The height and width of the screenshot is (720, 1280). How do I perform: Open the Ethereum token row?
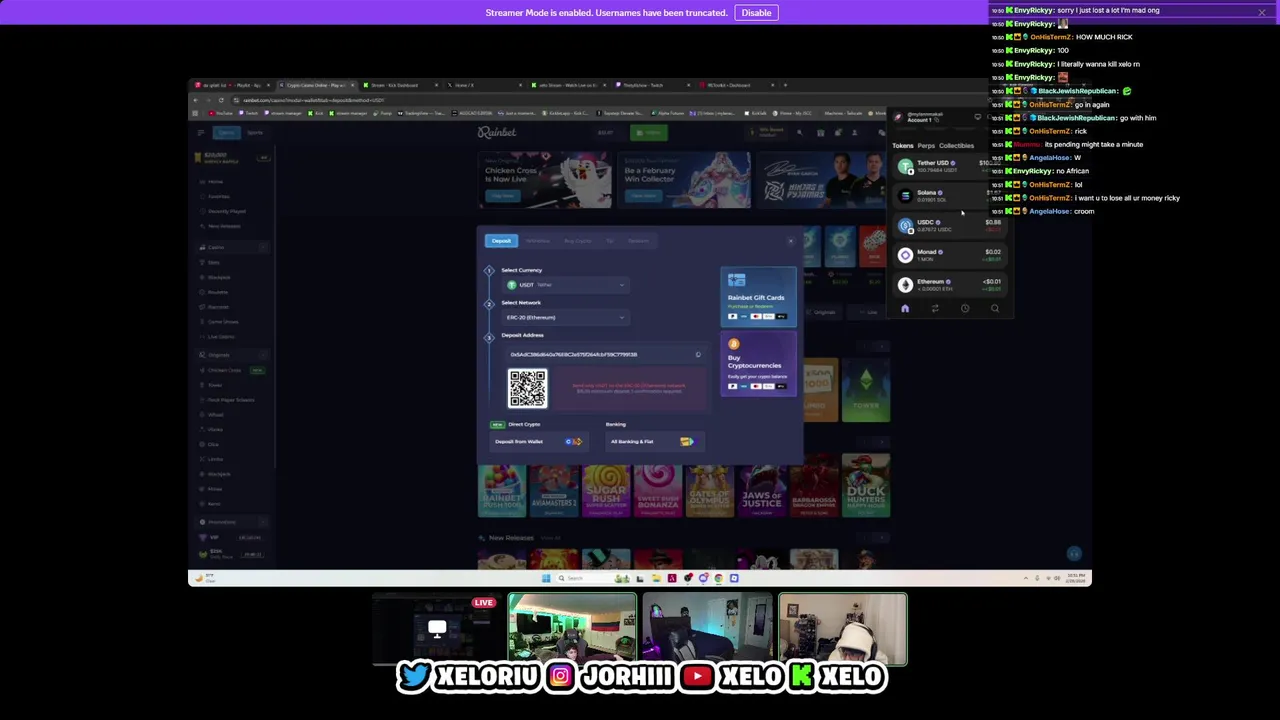point(950,285)
